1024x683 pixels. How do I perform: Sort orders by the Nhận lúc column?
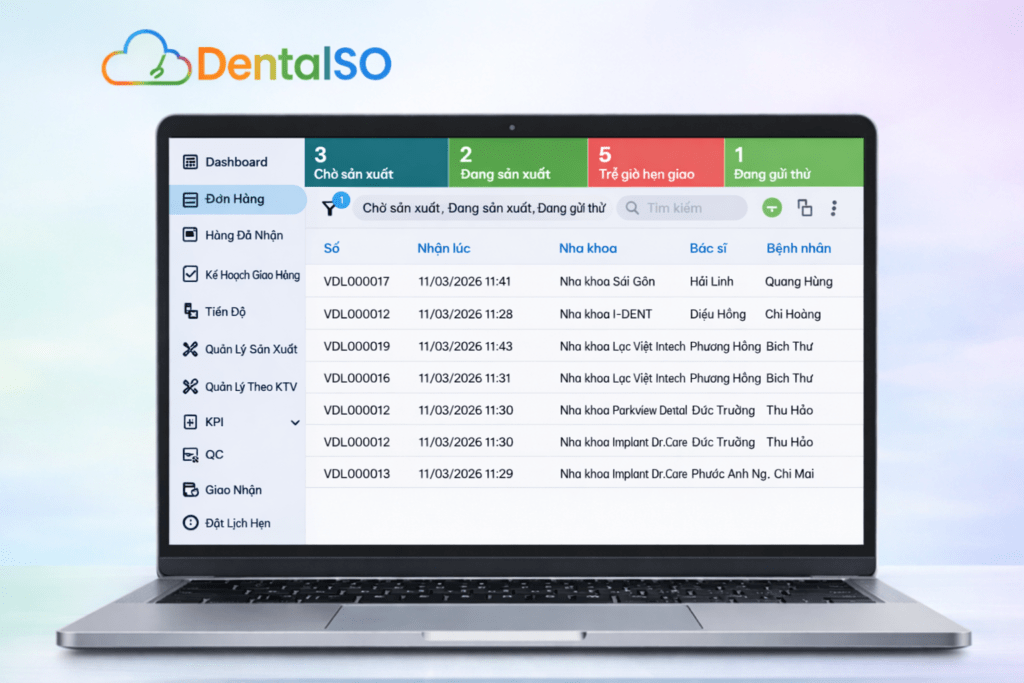[x=443, y=248]
